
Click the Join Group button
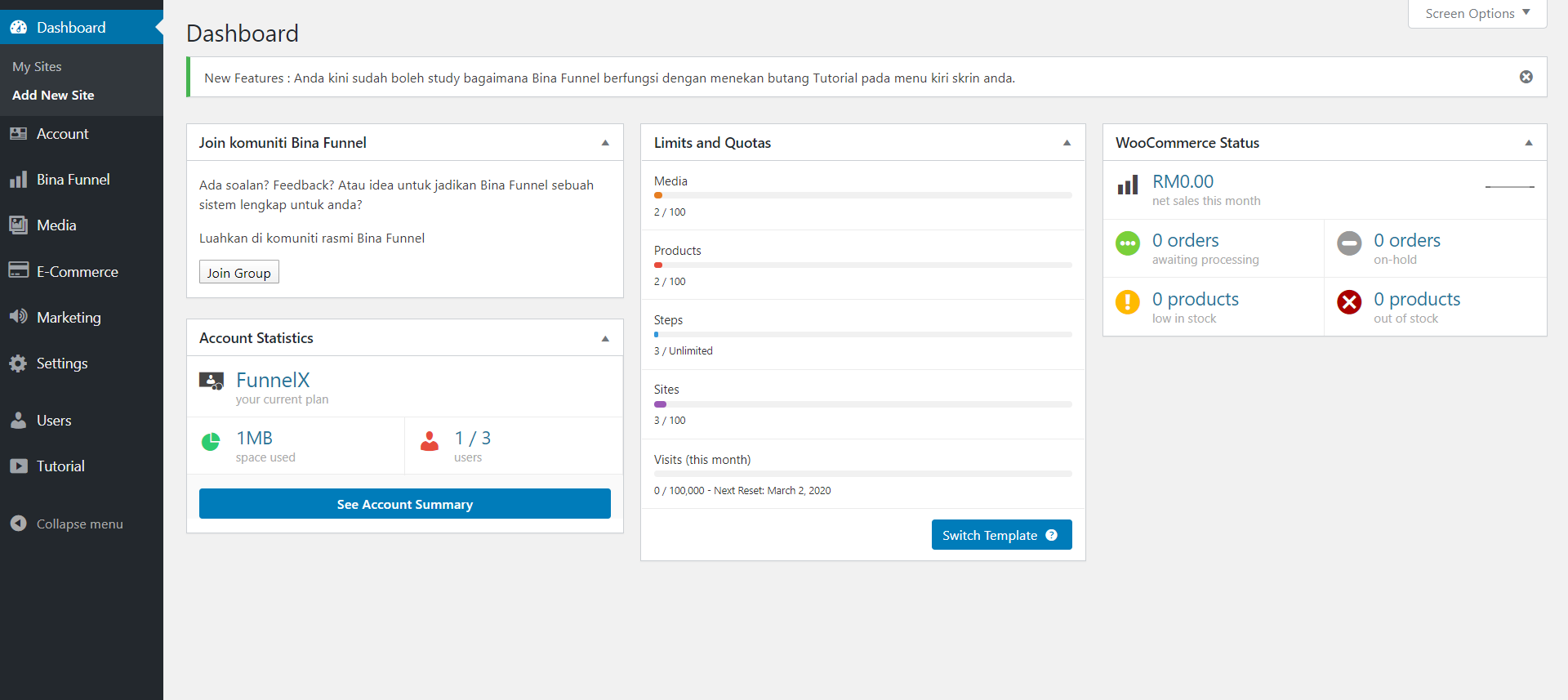[239, 272]
